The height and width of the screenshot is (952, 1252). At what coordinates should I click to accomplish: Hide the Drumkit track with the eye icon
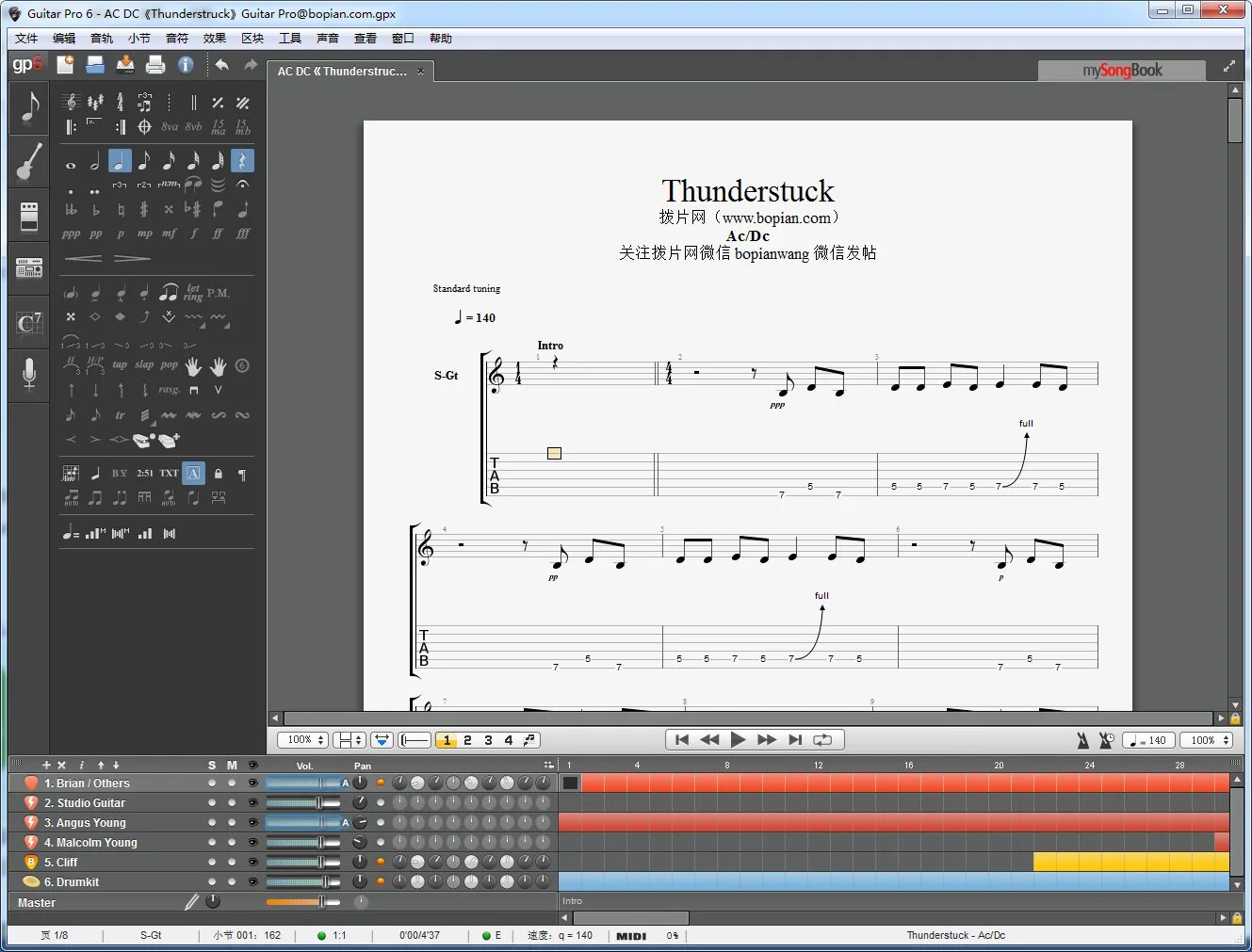pyautogui.click(x=252, y=882)
